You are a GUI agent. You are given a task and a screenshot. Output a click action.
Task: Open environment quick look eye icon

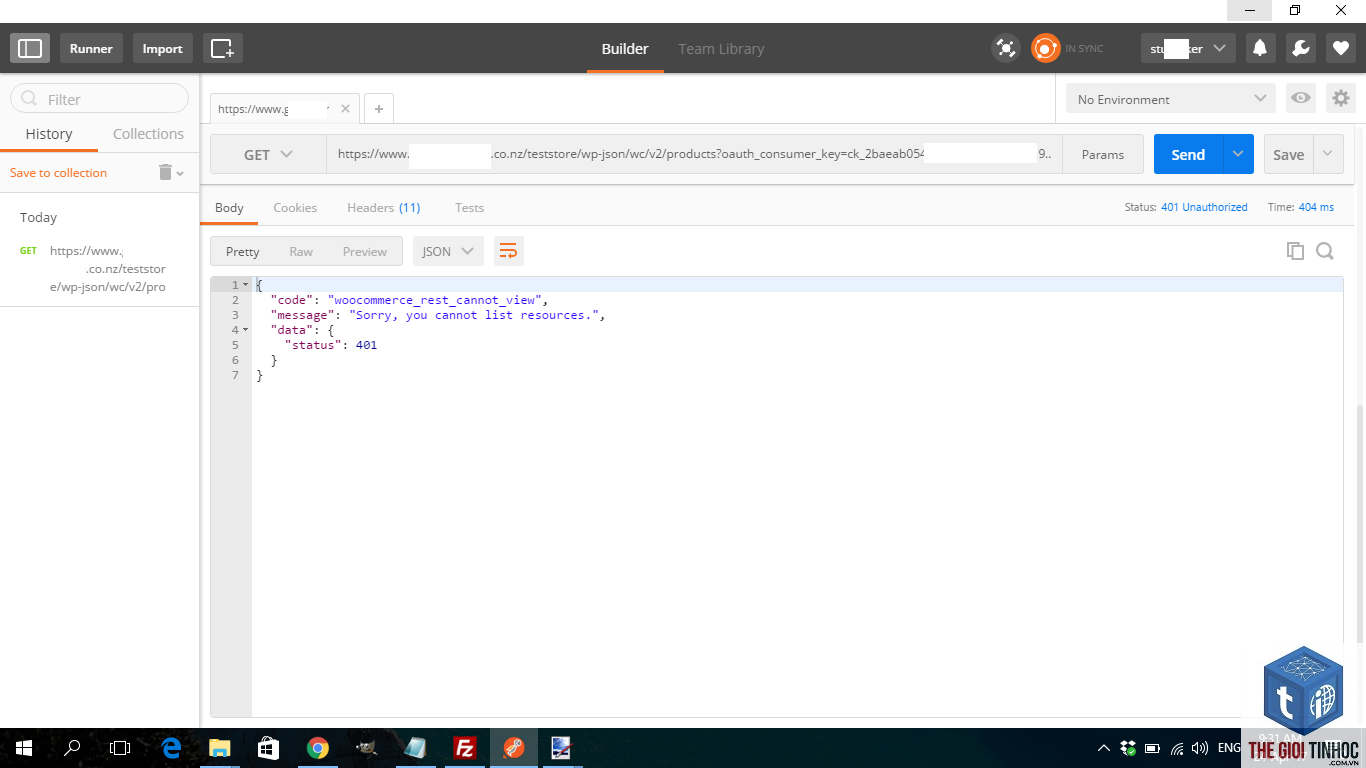[1300, 98]
